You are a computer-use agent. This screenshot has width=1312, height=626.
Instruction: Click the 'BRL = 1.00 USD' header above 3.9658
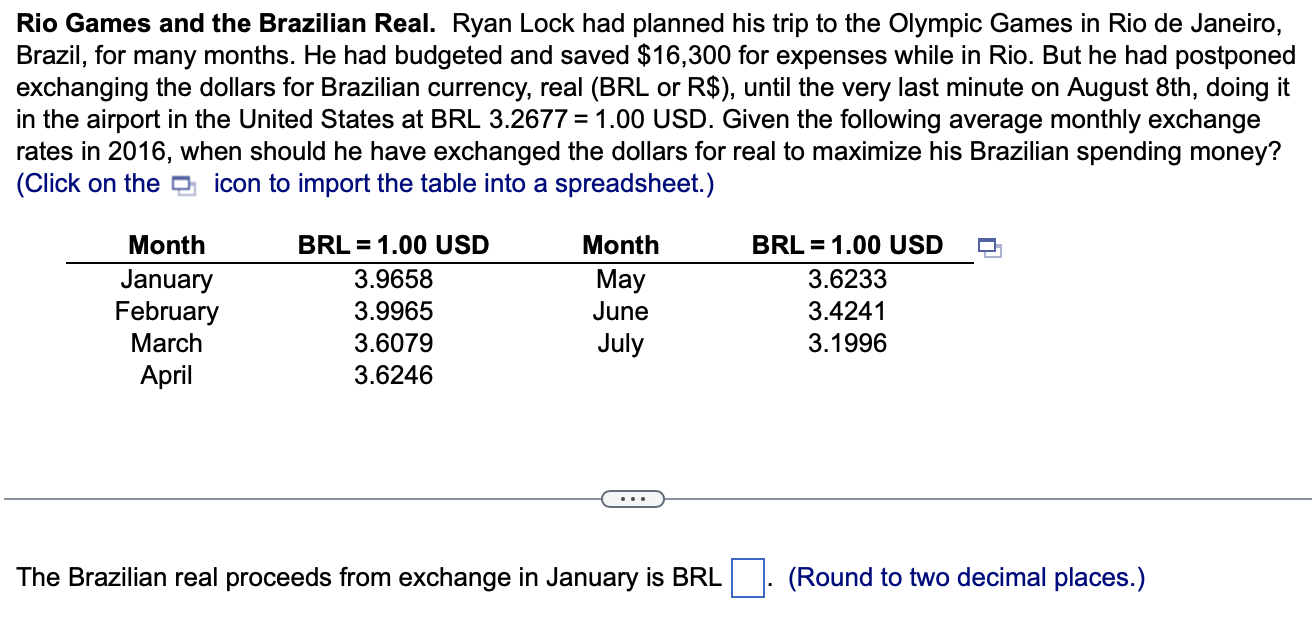[x=394, y=245]
